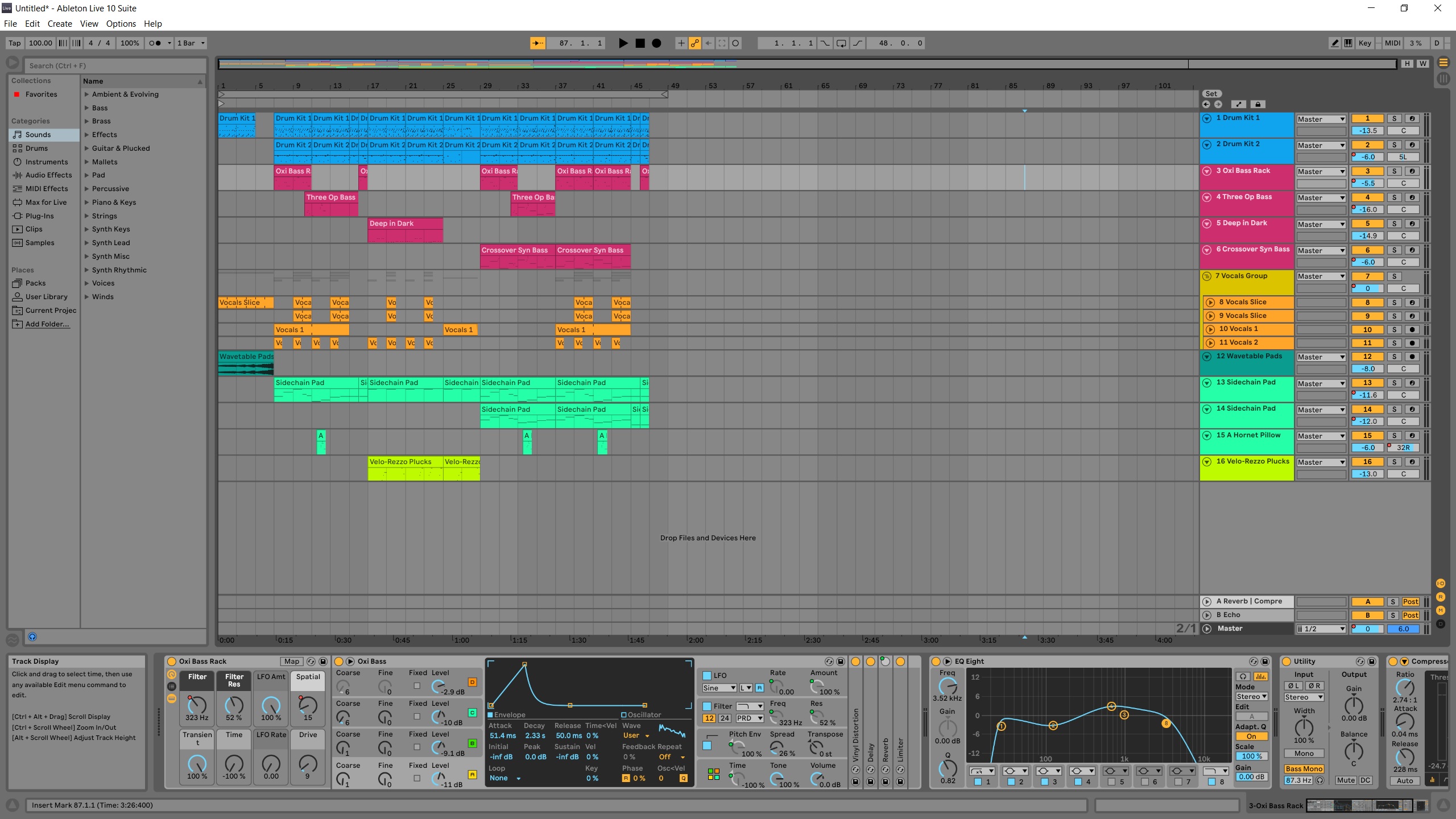Expand the Synth Keys category
The height and width of the screenshot is (819, 1456).
(x=87, y=229)
